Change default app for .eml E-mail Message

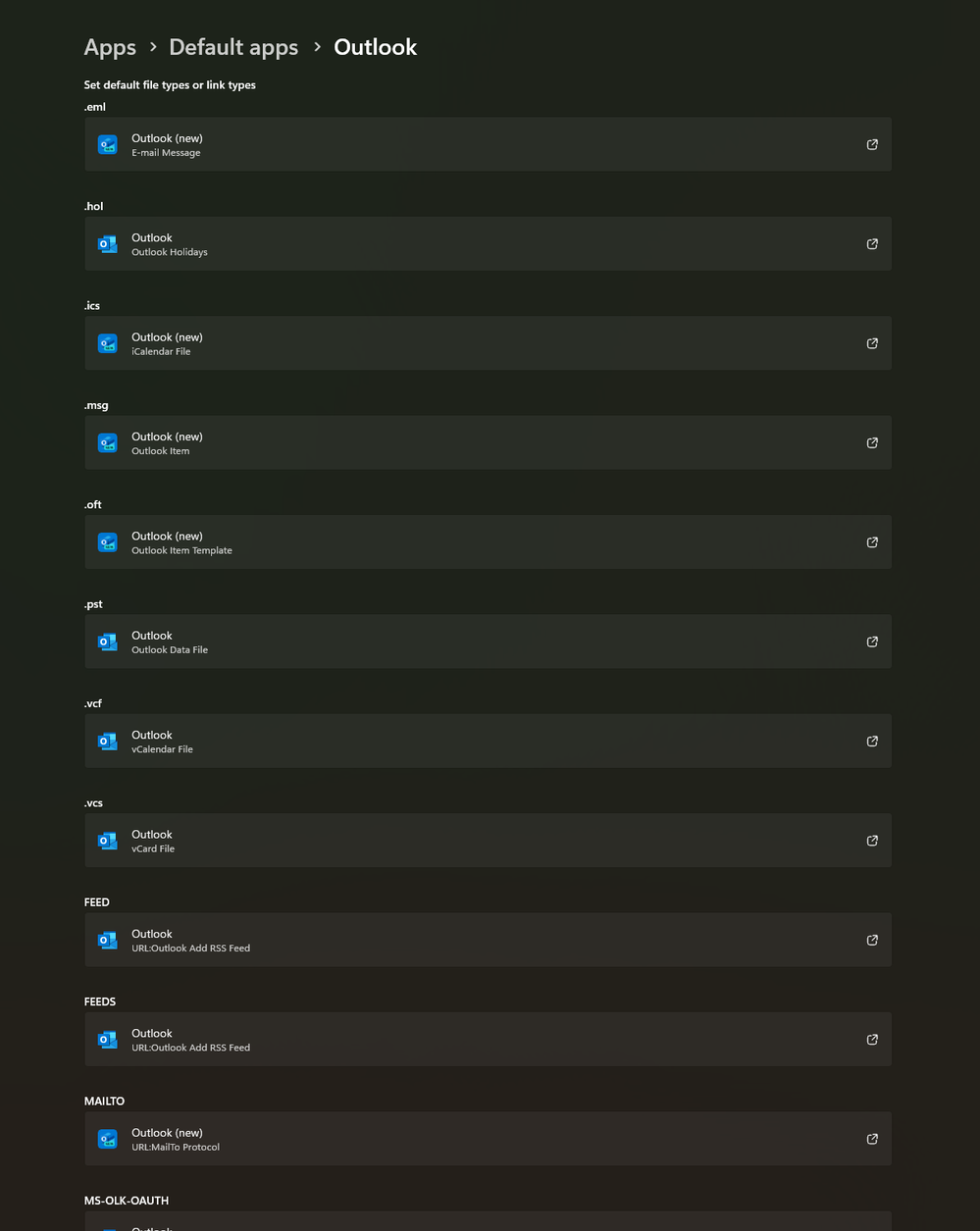click(x=488, y=144)
